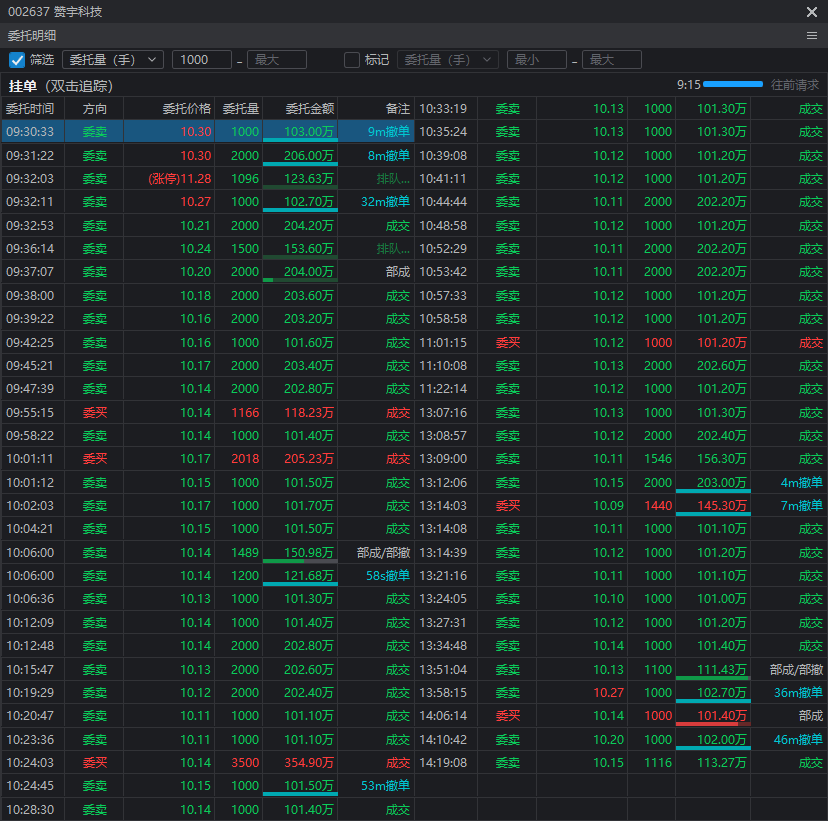The image size is (828, 821).
Task: Enable the 标记 checkbox
Action: coord(352,60)
